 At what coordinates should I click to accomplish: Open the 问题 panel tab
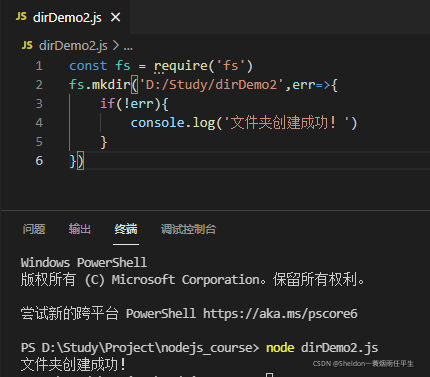coord(34,229)
